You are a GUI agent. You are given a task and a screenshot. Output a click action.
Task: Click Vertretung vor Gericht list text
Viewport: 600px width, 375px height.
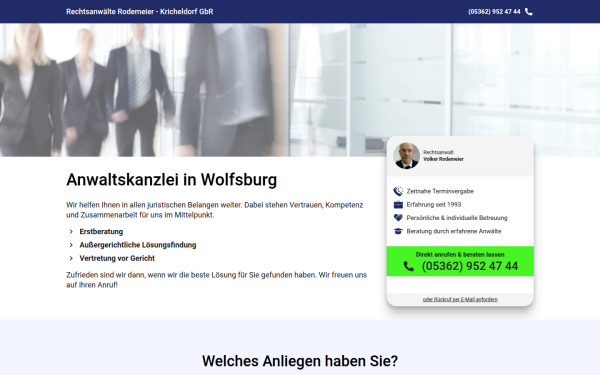[117, 258]
